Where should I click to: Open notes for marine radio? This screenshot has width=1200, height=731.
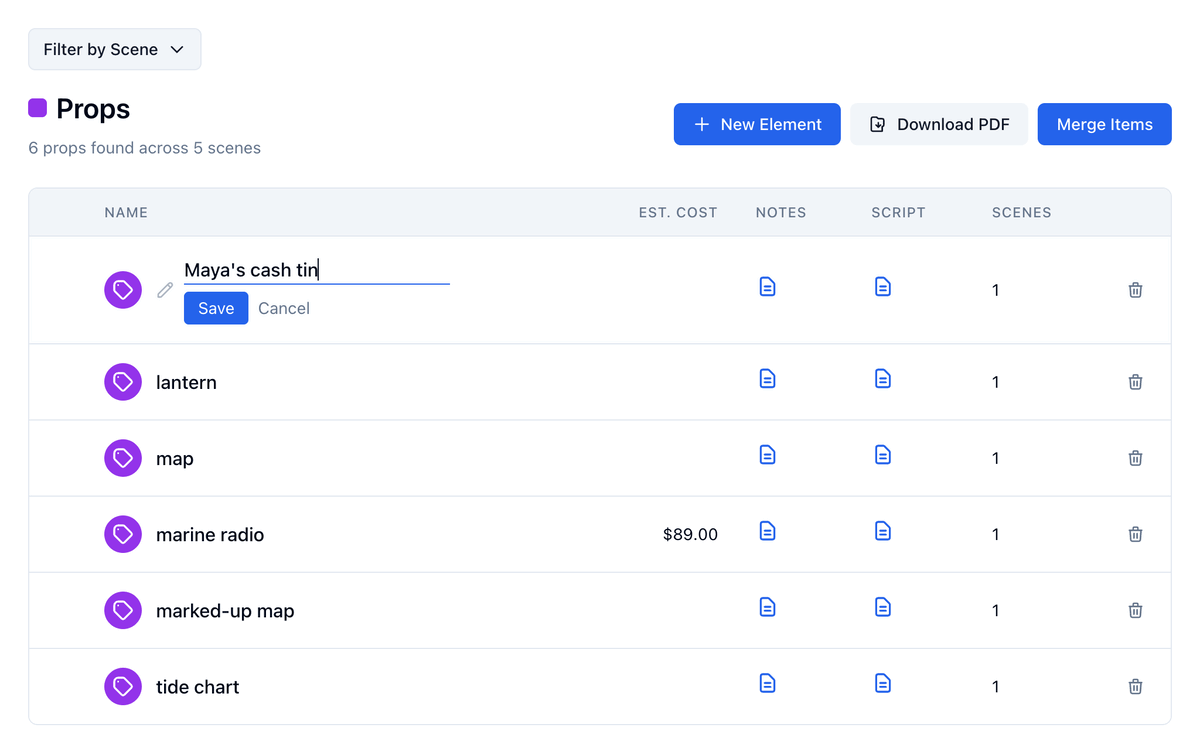[x=767, y=531]
